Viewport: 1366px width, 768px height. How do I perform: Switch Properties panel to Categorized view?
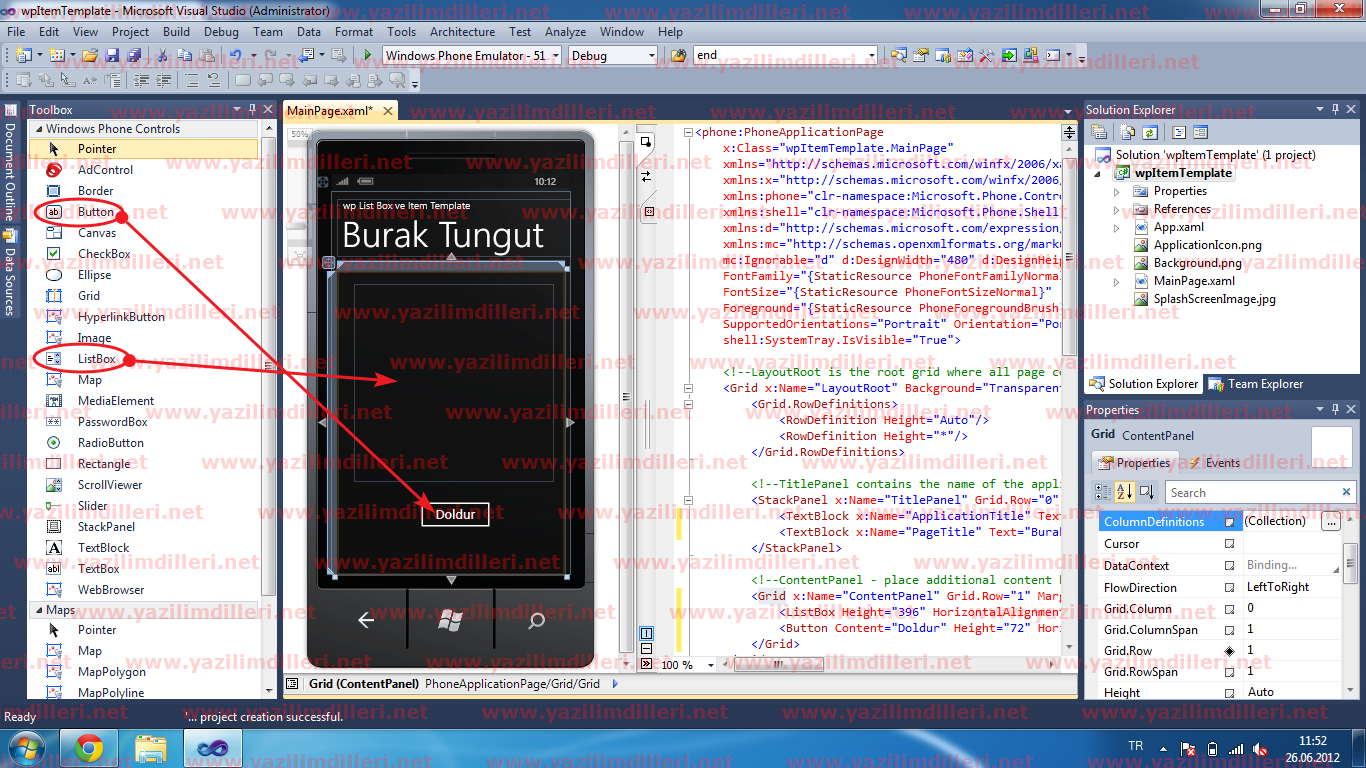click(x=1103, y=492)
